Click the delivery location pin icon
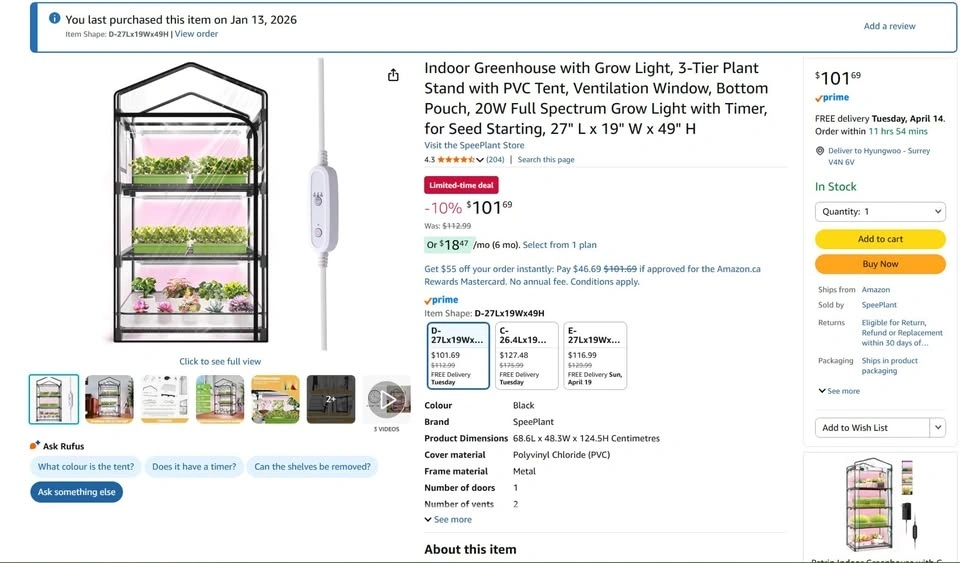 point(820,151)
